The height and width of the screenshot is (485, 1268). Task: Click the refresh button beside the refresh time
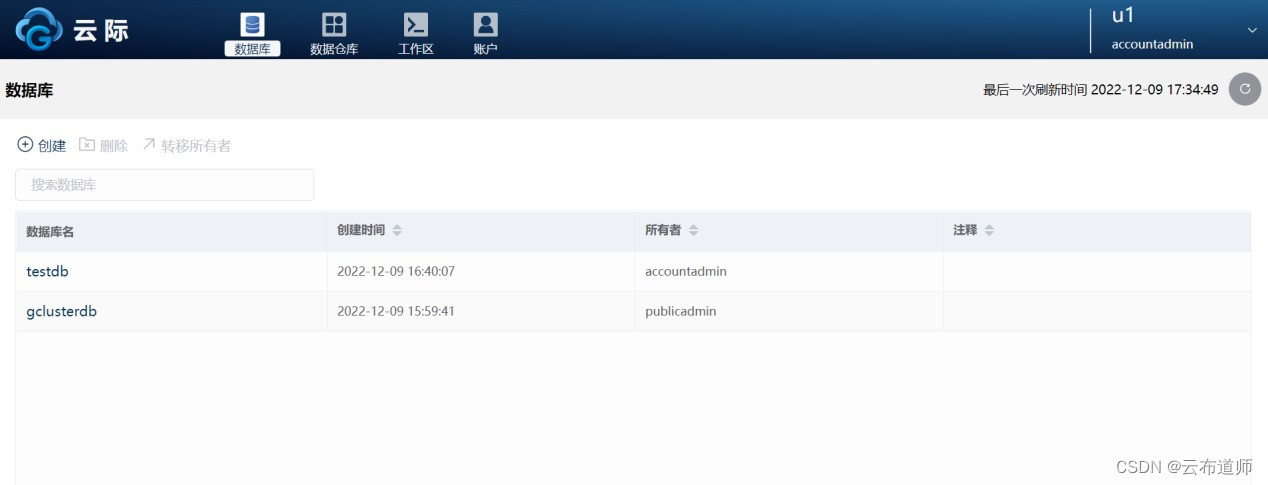tap(1244, 89)
